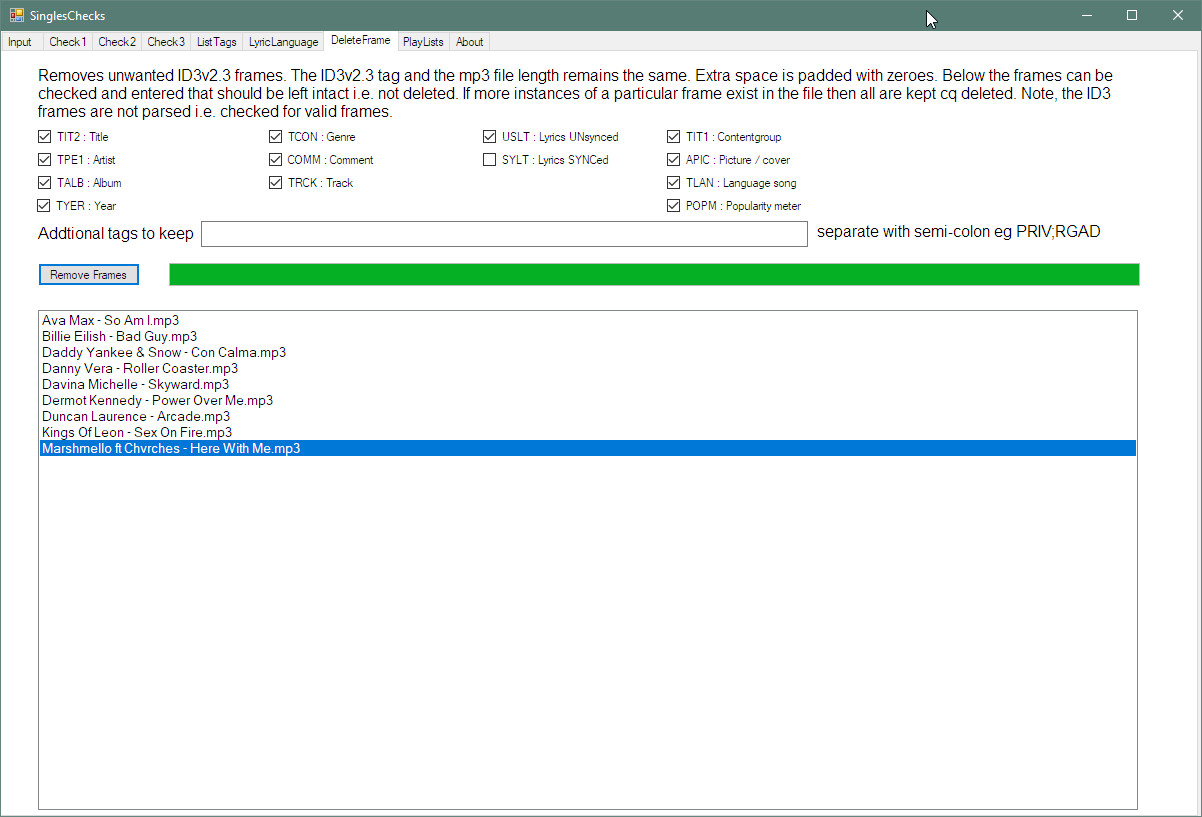Screen dimensions: 1202x817
Task: Open the PlayLists tab
Action: click(423, 42)
